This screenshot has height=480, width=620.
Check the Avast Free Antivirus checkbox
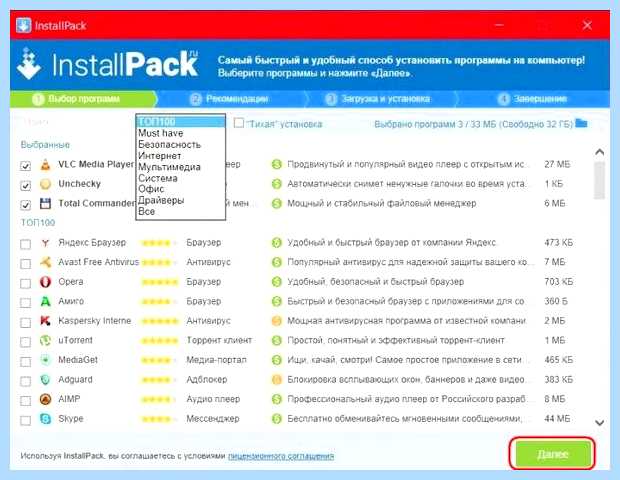click(x=25, y=264)
